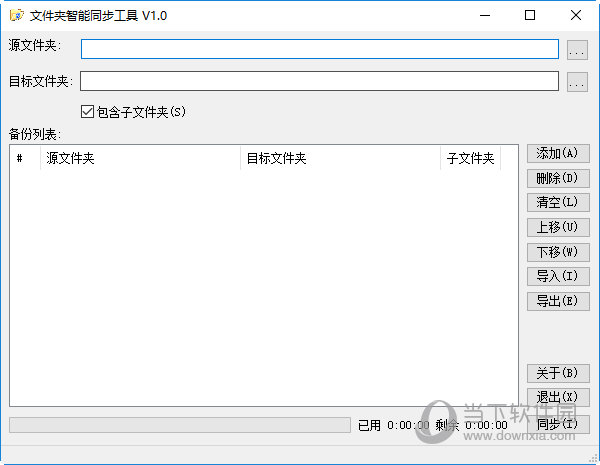Click the 已用 elapsed time text
The width and height of the screenshot is (600, 465).
coord(393,425)
